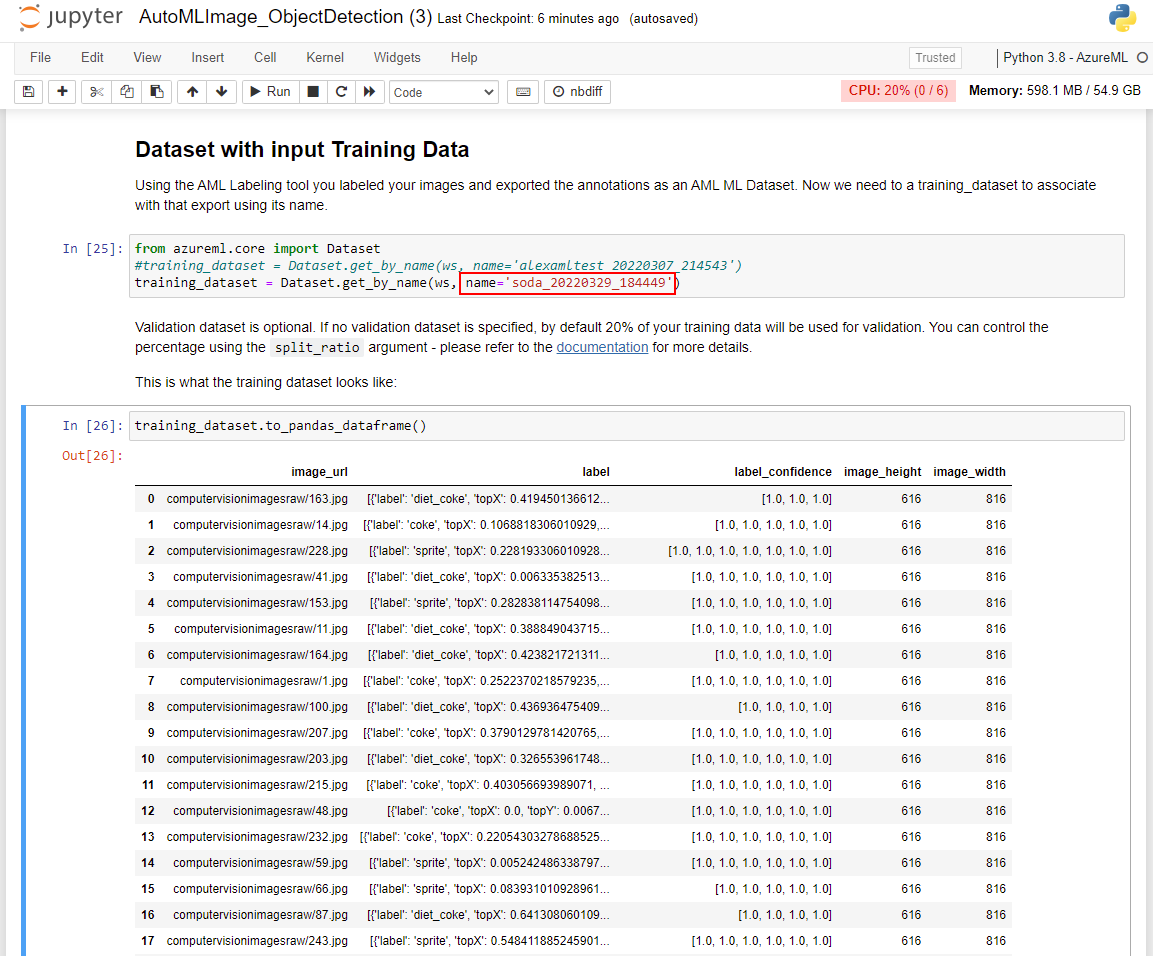Click computervisionimagesraw/163.jpg cell
Viewport: 1153px width, 956px height.
coord(257,499)
